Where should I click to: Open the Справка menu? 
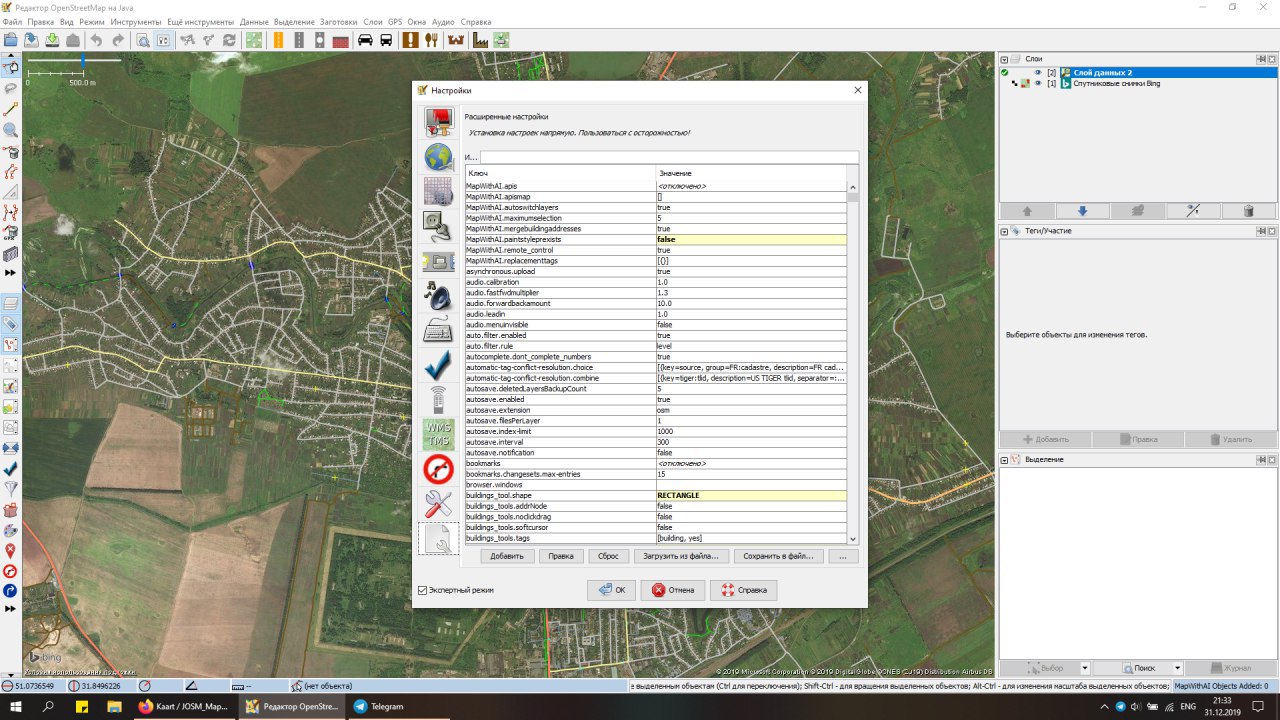point(476,21)
